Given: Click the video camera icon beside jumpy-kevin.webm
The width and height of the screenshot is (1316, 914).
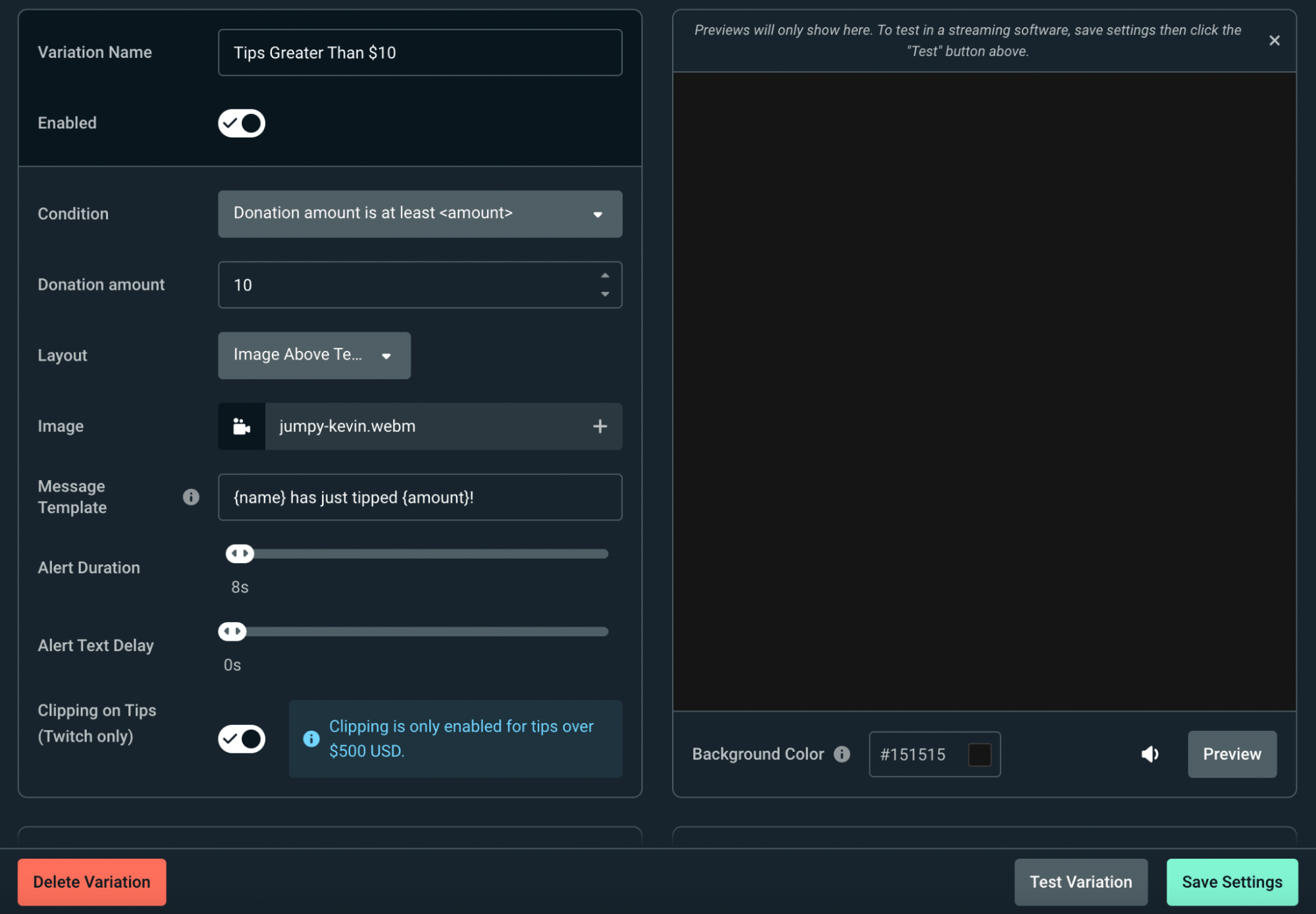Looking at the screenshot, I should (241, 426).
